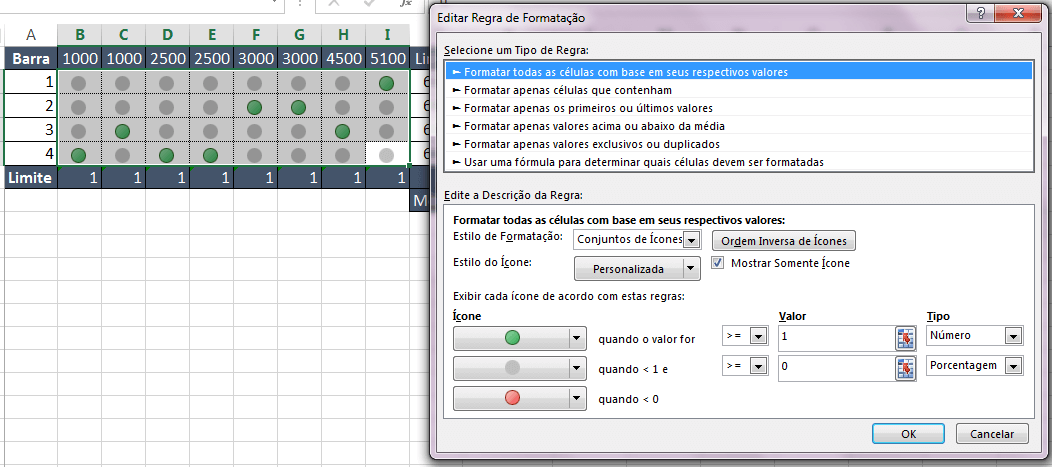Click the cell showing 5100
This screenshot has width=1052, height=467.
pos(386,58)
